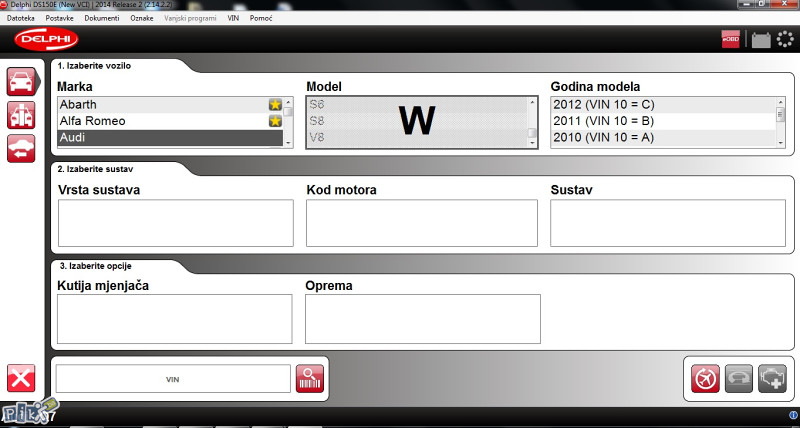Open the Dokumenti menu
Image resolution: width=800 pixels, height=428 pixels.
tap(102, 18)
